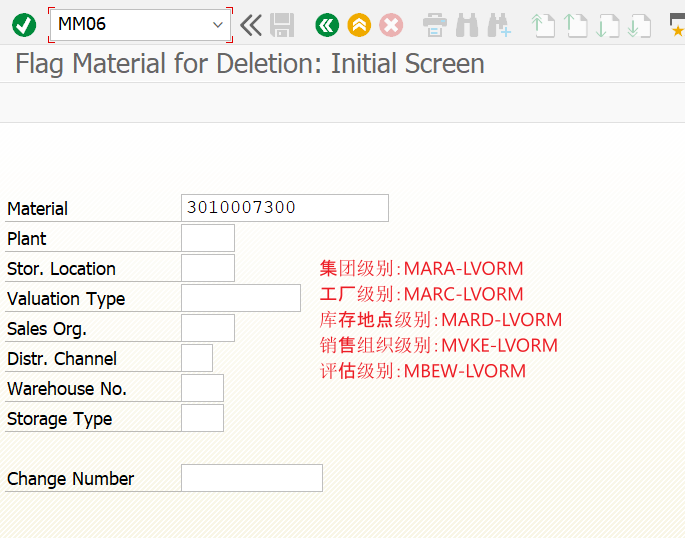Viewport: 685px width, 538px height.
Task: Click the MBEW-LVORM annotation text
Action: pos(422,371)
